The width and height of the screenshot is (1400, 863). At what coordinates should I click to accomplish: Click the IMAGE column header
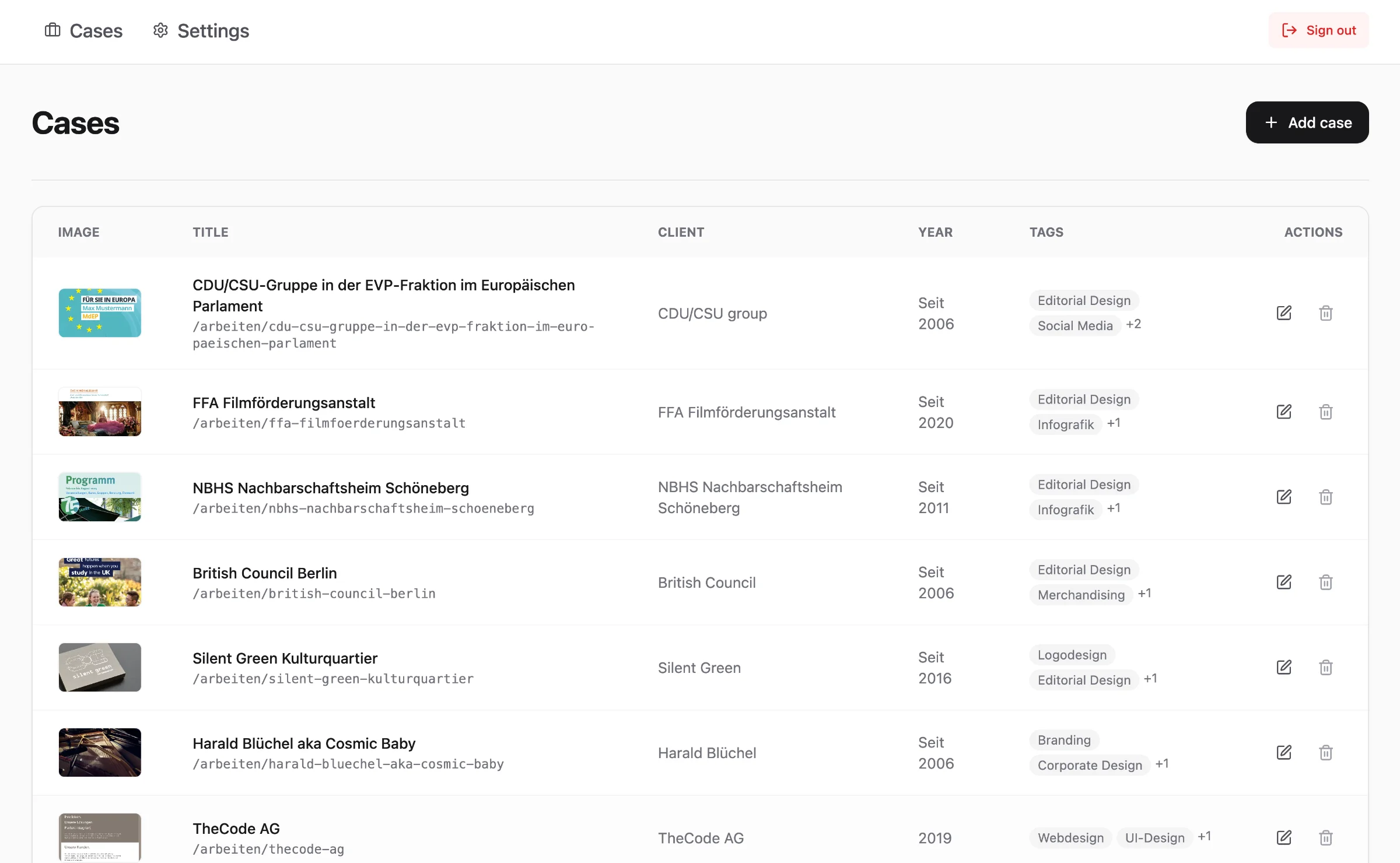(x=79, y=232)
